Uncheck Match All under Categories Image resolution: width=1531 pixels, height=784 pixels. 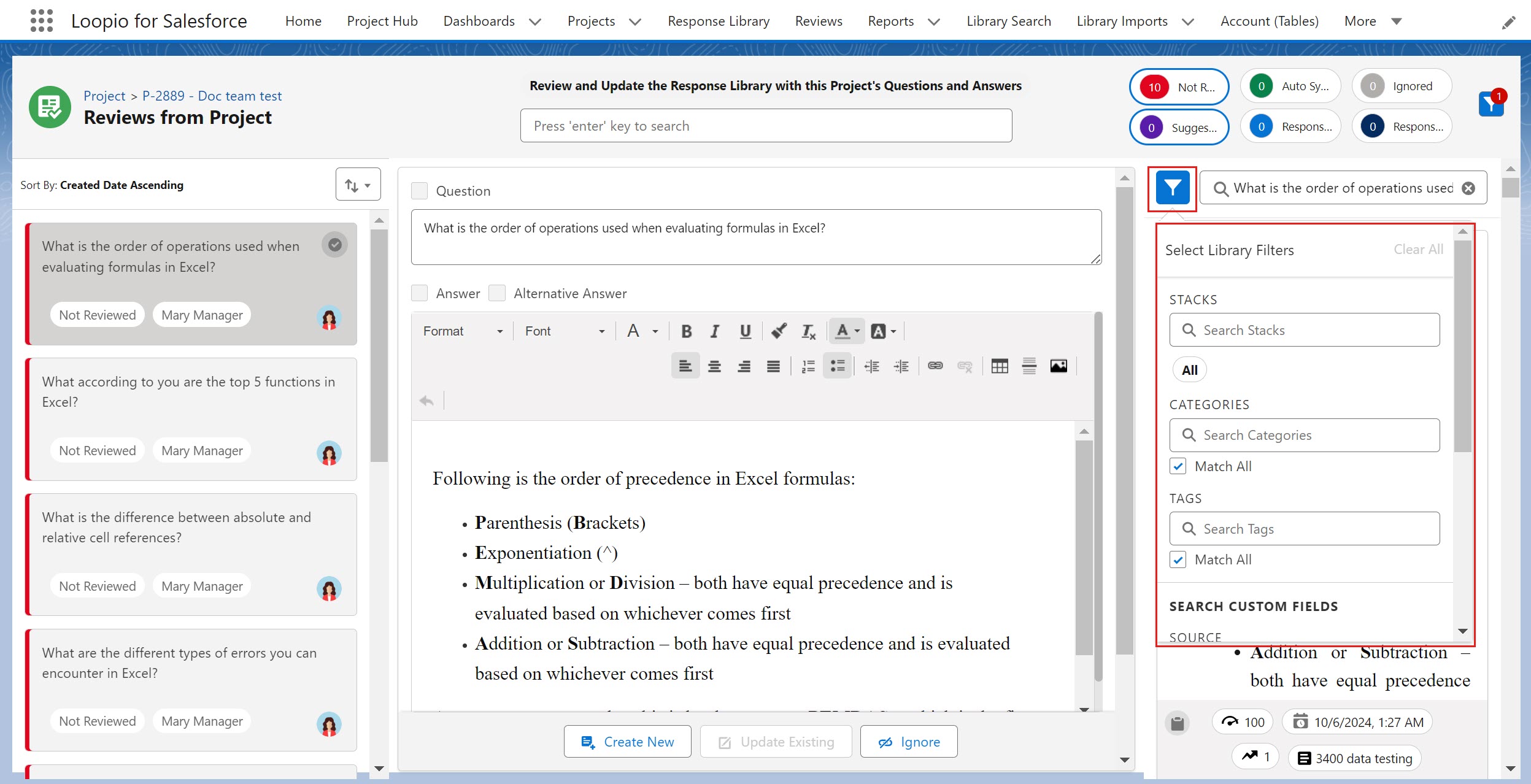1178,466
